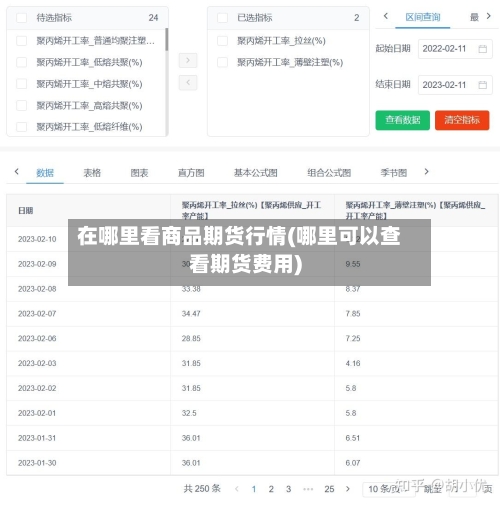
Task: Go to page 25
Action: pyautogui.click(x=329, y=489)
